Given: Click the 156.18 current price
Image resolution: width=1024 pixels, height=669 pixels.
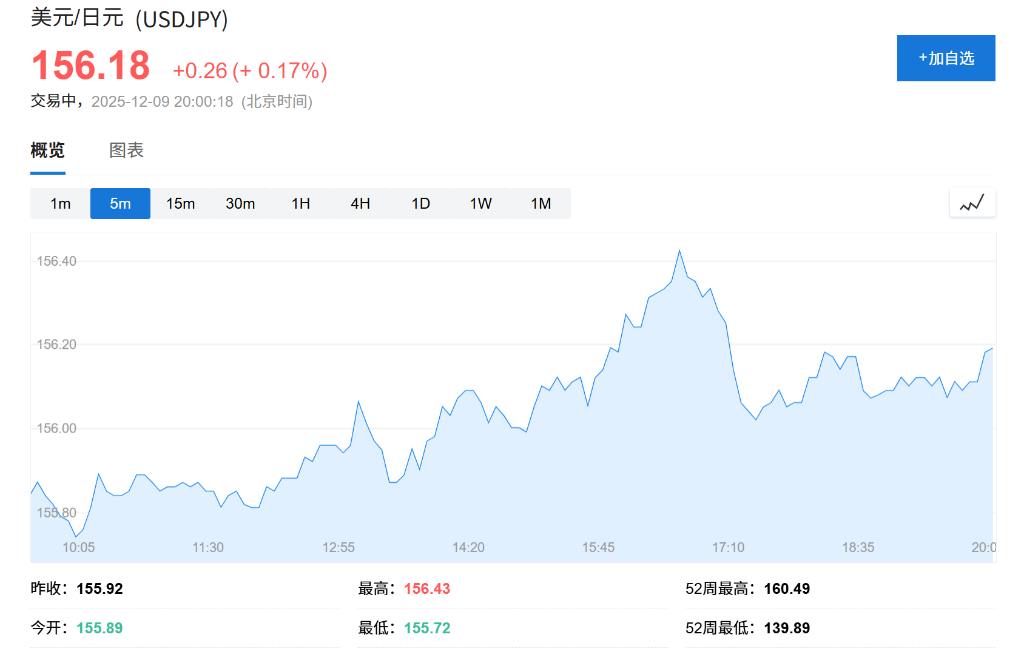Looking at the screenshot, I should [x=91, y=67].
